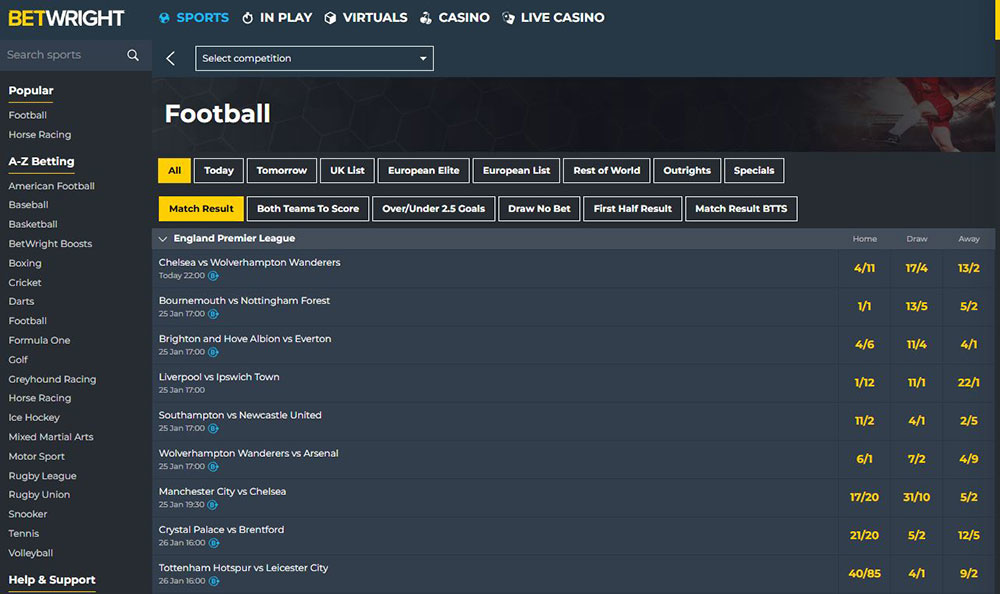Open the Crystal Palace vs Brentford match

pyautogui.click(x=221, y=530)
